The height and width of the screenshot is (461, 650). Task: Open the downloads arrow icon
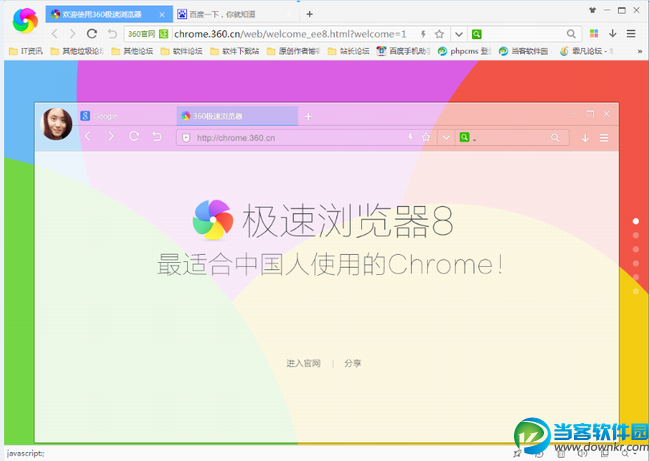pyautogui.click(x=613, y=34)
